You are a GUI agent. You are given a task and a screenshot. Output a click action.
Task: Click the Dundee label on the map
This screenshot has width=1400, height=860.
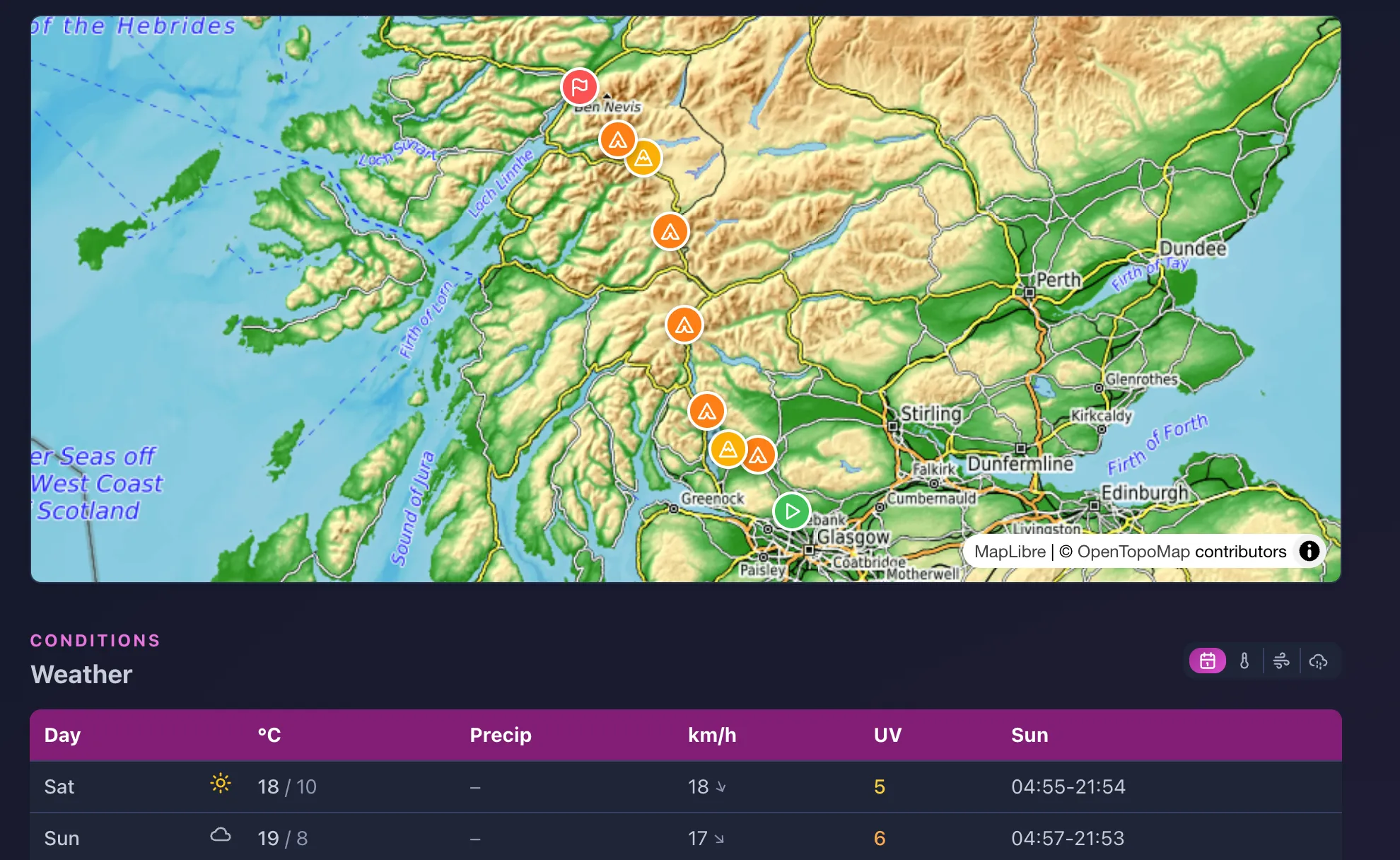click(1194, 248)
